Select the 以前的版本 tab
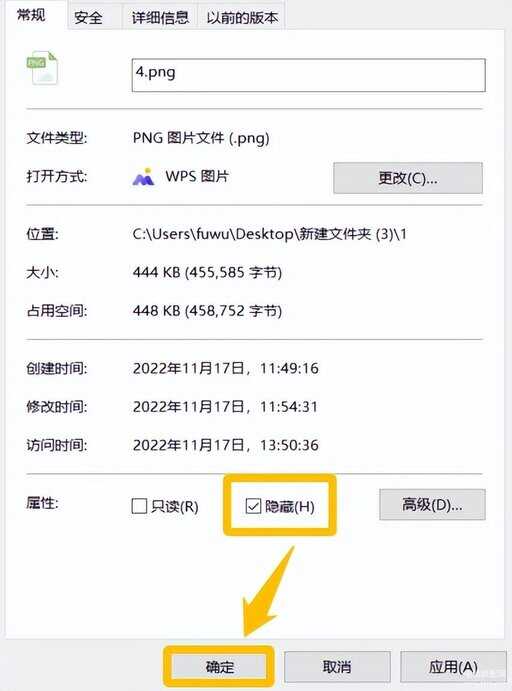512x691 pixels. tap(242, 17)
